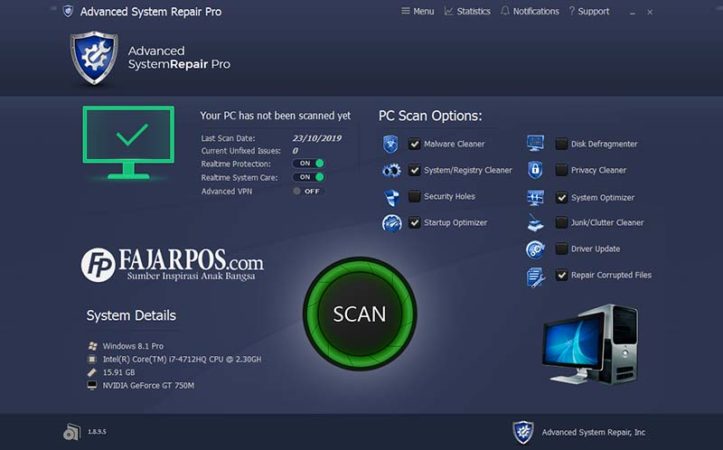Click the Disk Defragmenter monitor icon

pyautogui.click(x=535, y=143)
